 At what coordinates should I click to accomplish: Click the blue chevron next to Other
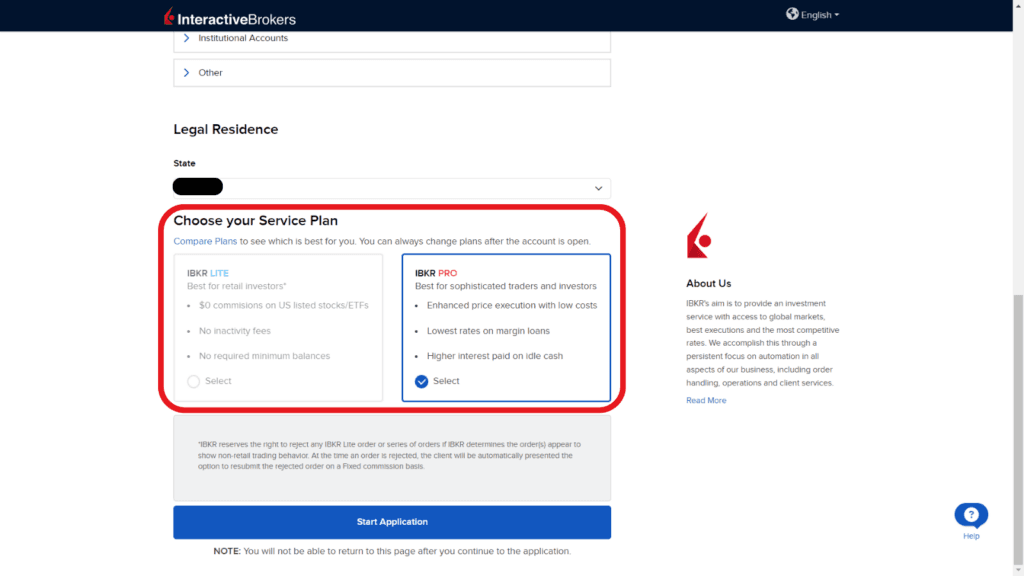click(x=185, y=72)
